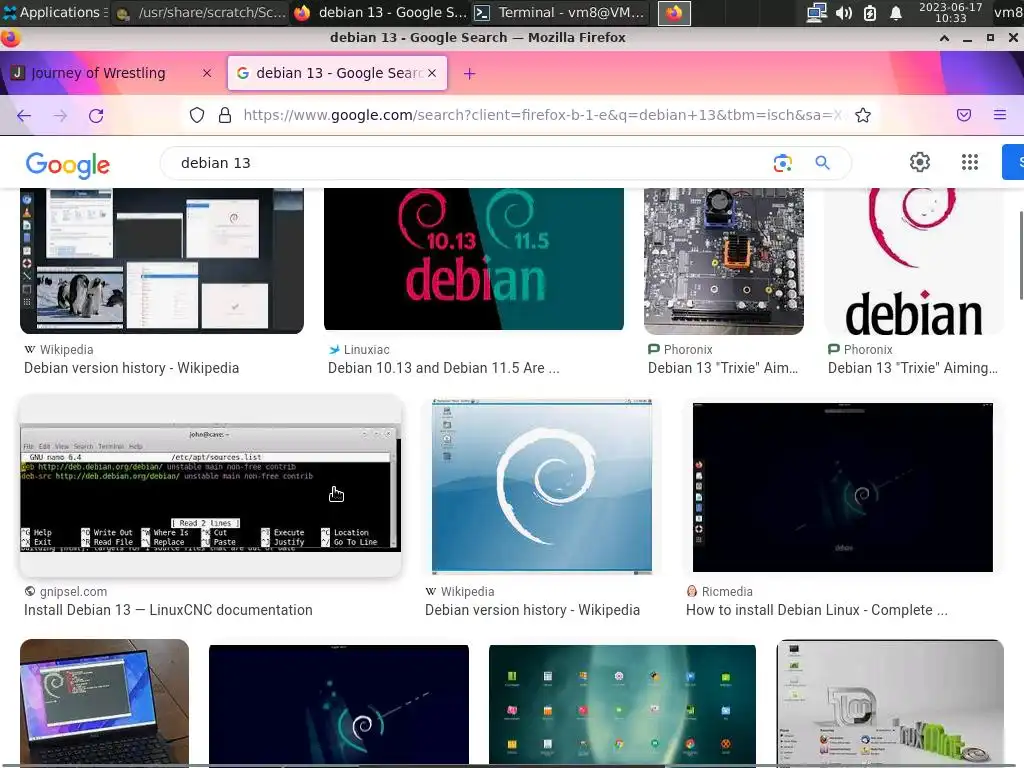Select the debian 13 - Google Search tab
The image size is (1024, 768).
[337, 73]
